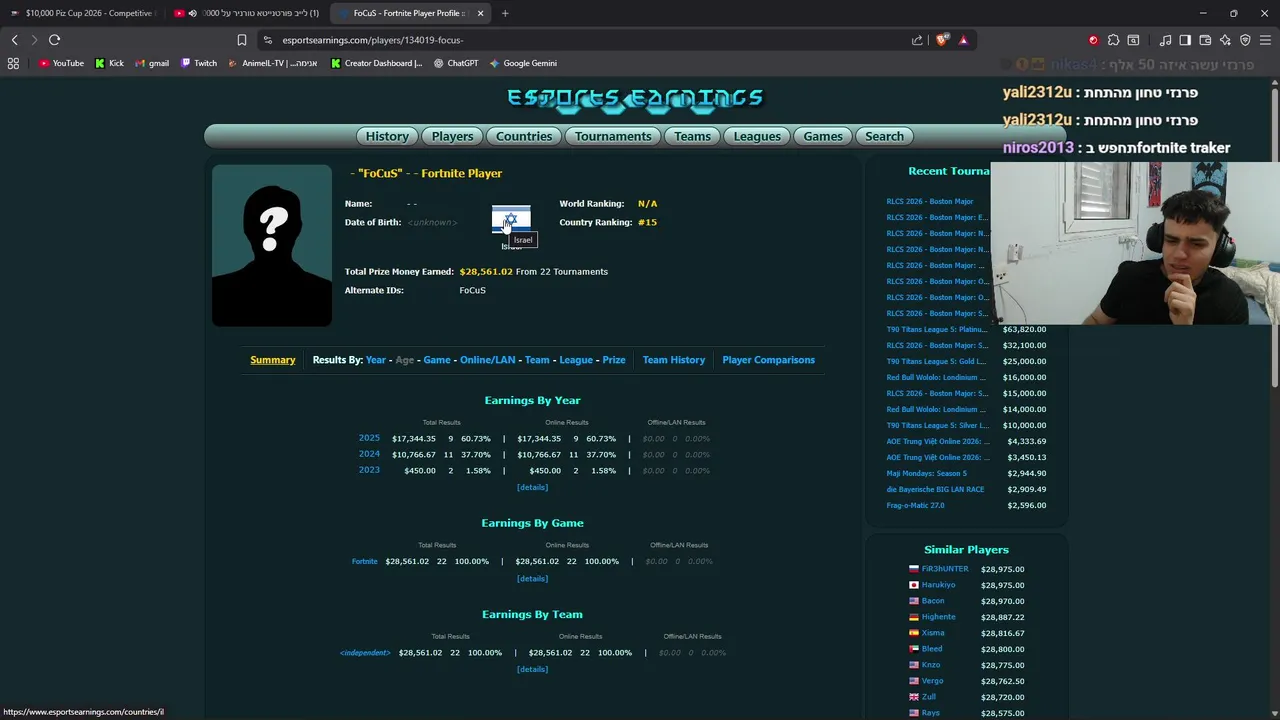
Task: Close the FoCuS Fortnite Player Profile tab
Action: (480, 13)
